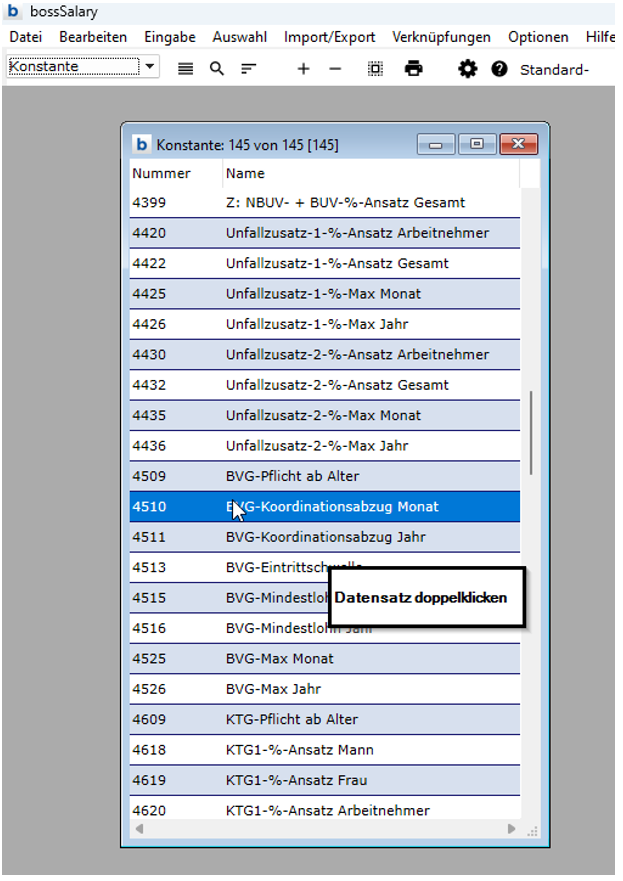
Task: Click the minus icon to delete record
Action: click(335, 69)
